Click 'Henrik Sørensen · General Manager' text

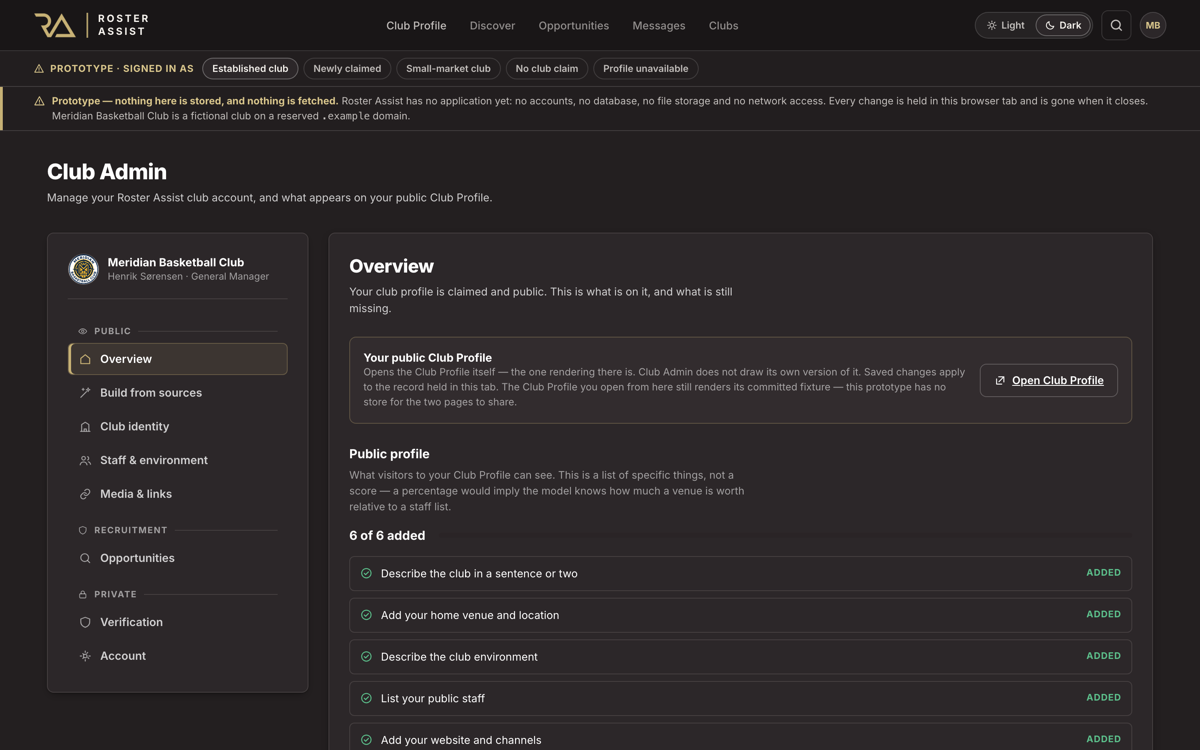pos(188,277)
